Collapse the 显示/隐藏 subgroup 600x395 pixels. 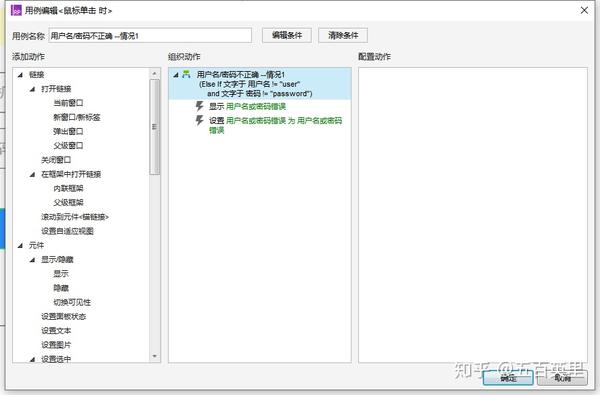coord(33,260)
